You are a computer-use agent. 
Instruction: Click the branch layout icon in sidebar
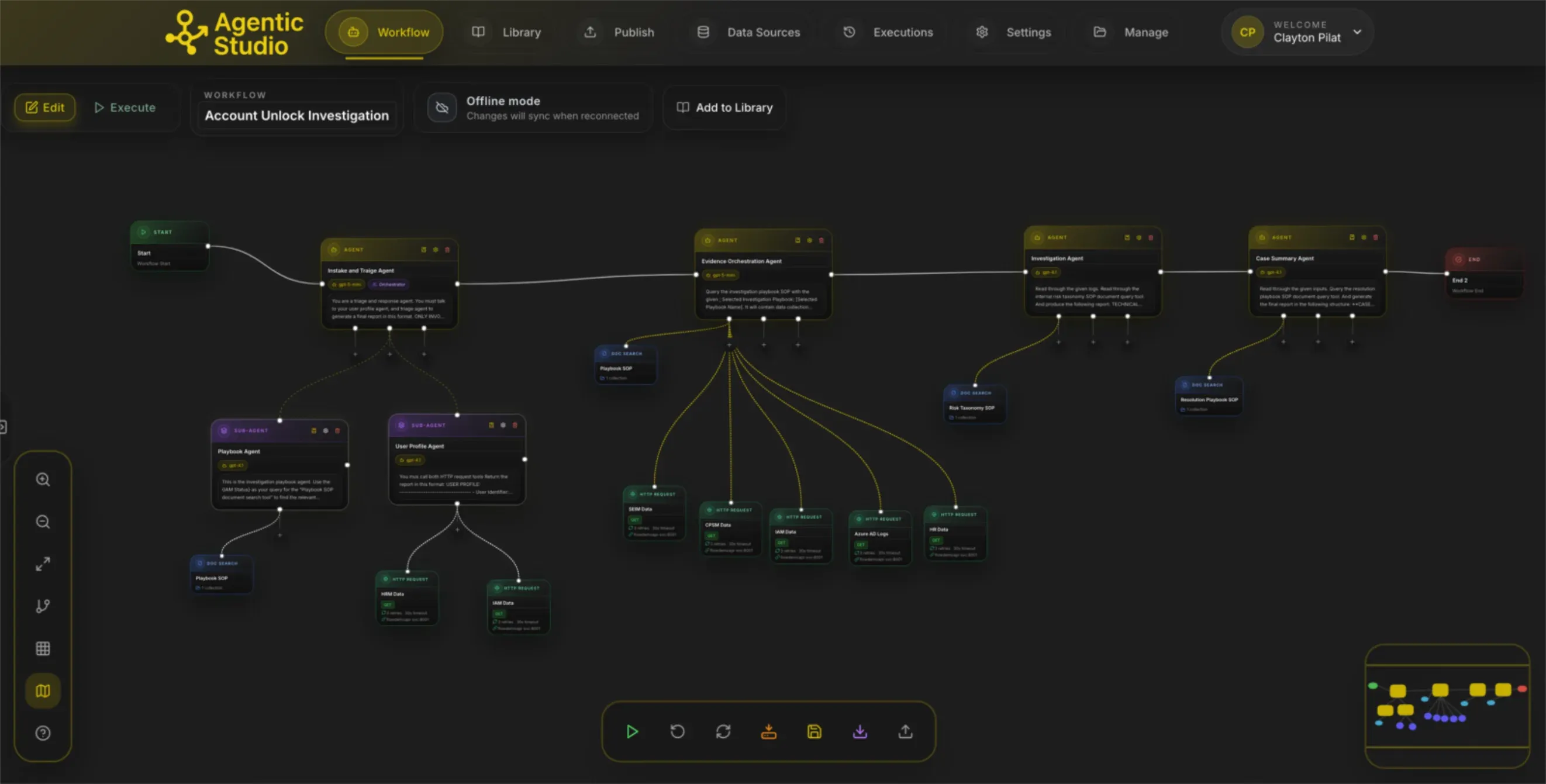click(43, 606)
